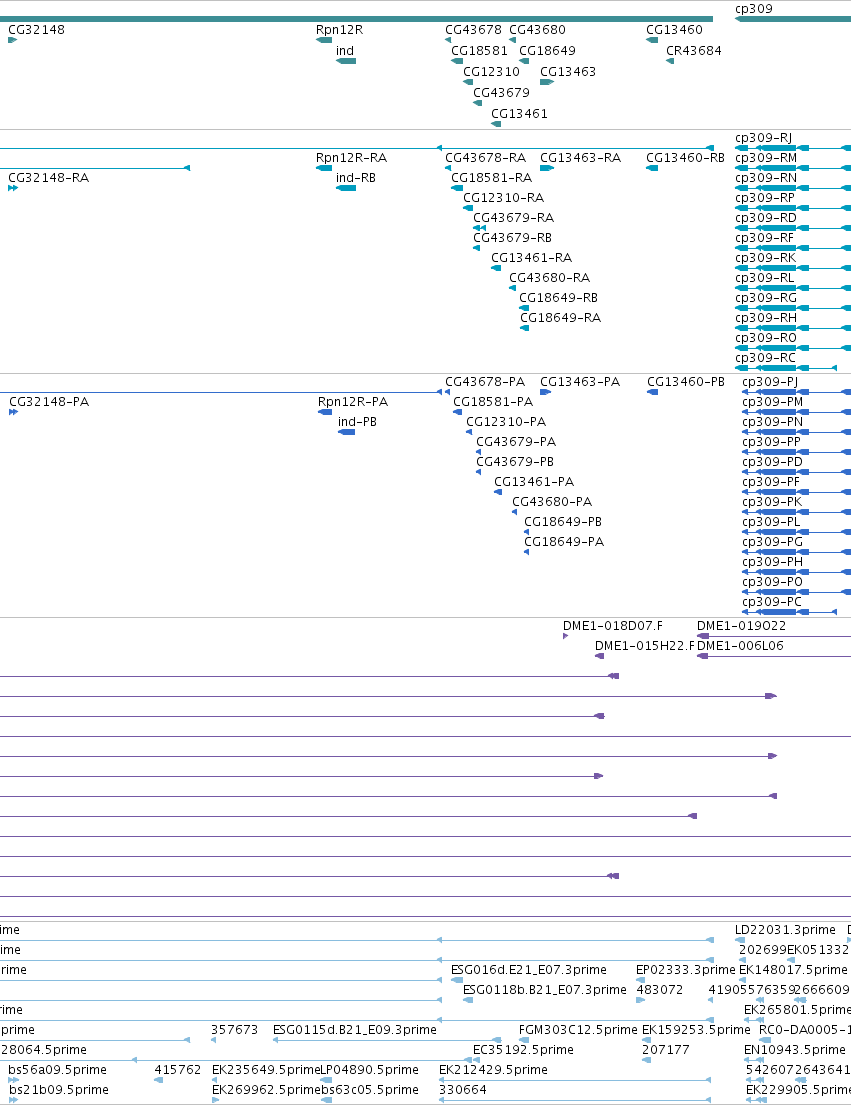Select the CG18581 gene label

point(479,51)
